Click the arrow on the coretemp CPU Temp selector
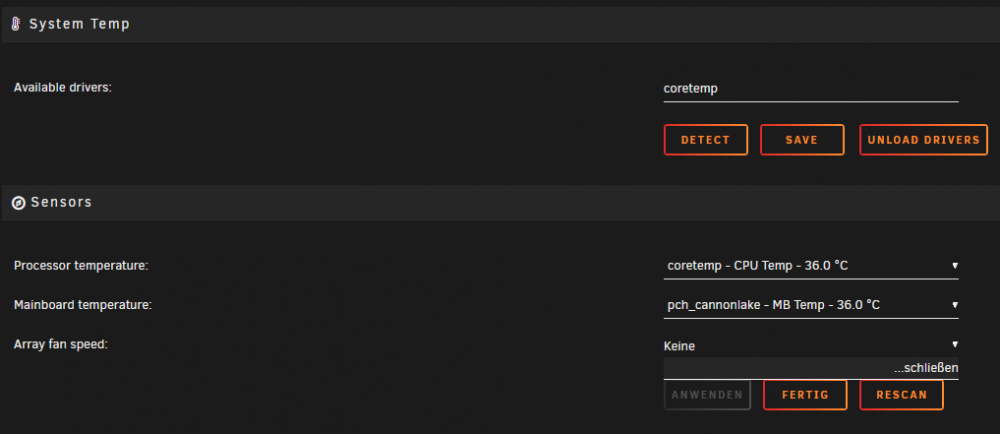Viewport: 1000px width, 434px height. point(955,265)
